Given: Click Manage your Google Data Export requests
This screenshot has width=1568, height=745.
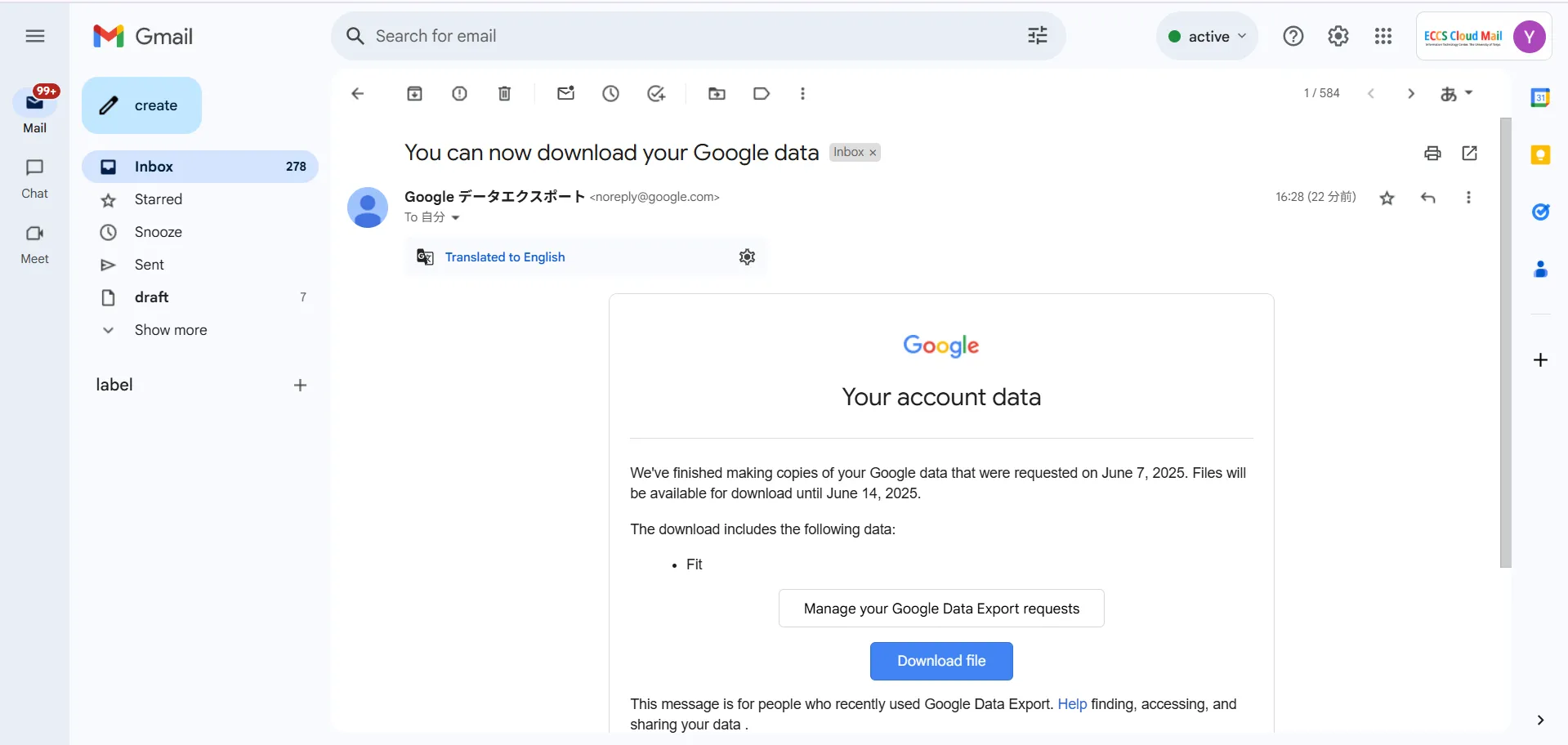Looking at the screenshot, I should point(940,609).
